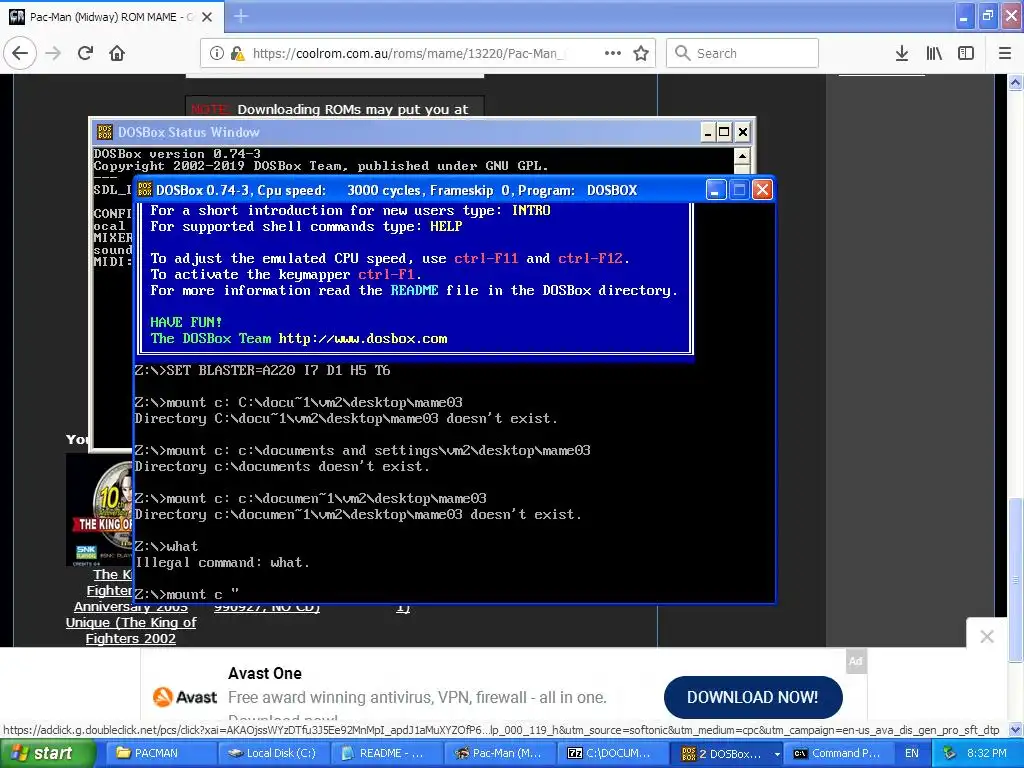
Task: Minimize the DOSBox 0.74-3 window
Action: click(x=716, y=190)
